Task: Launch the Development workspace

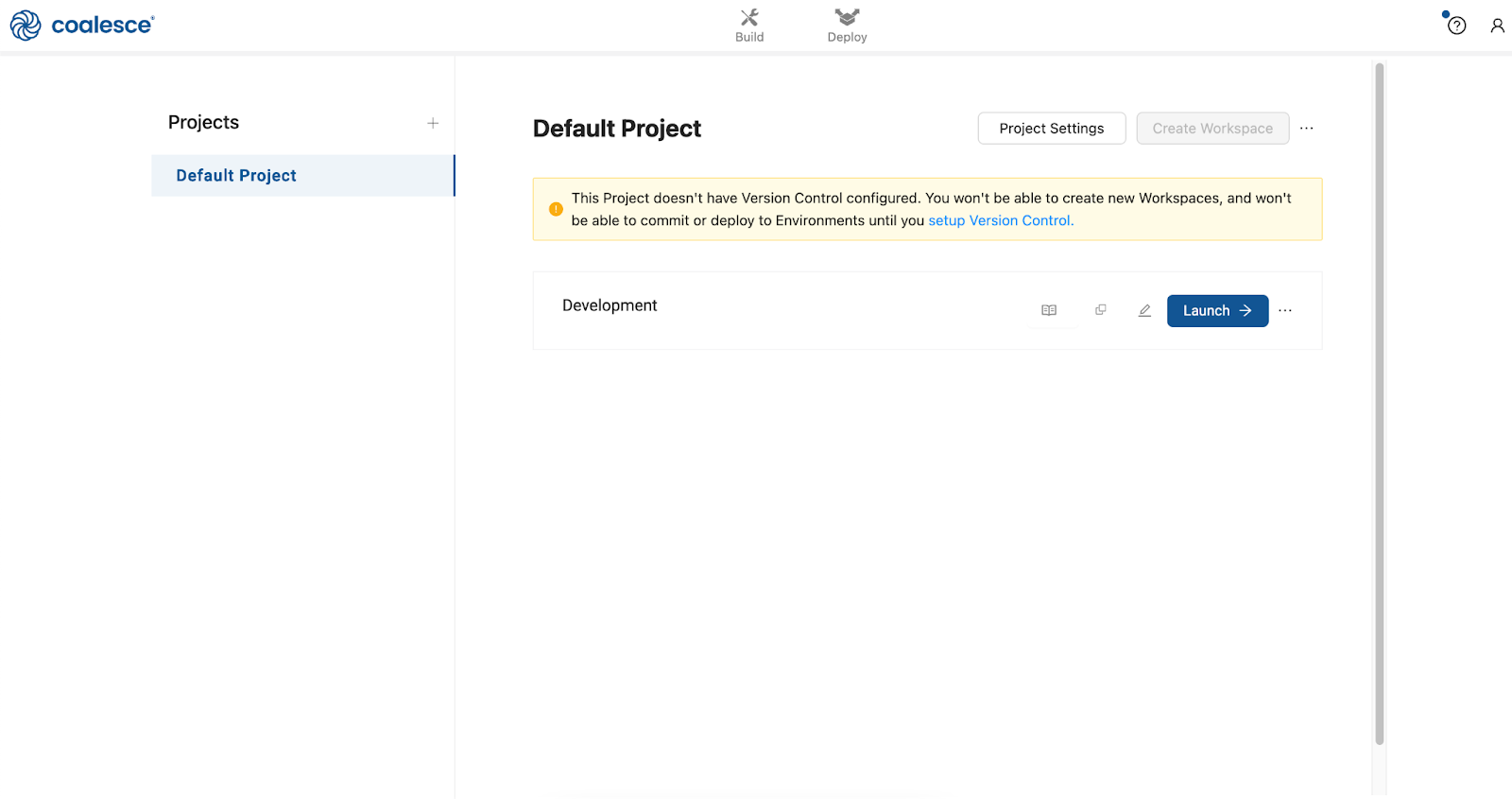Action: point(1217,310)
